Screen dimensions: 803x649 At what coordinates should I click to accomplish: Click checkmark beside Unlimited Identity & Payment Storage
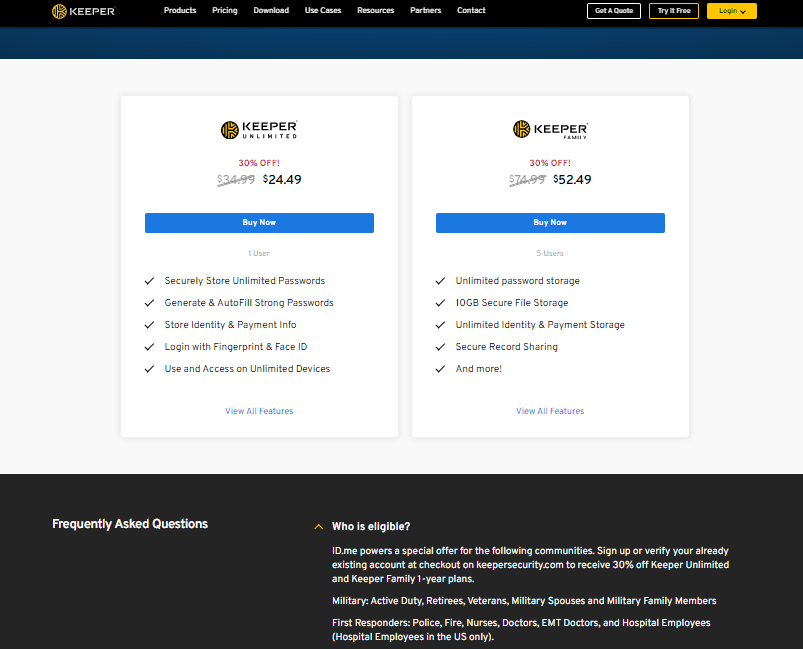point(440,325)
